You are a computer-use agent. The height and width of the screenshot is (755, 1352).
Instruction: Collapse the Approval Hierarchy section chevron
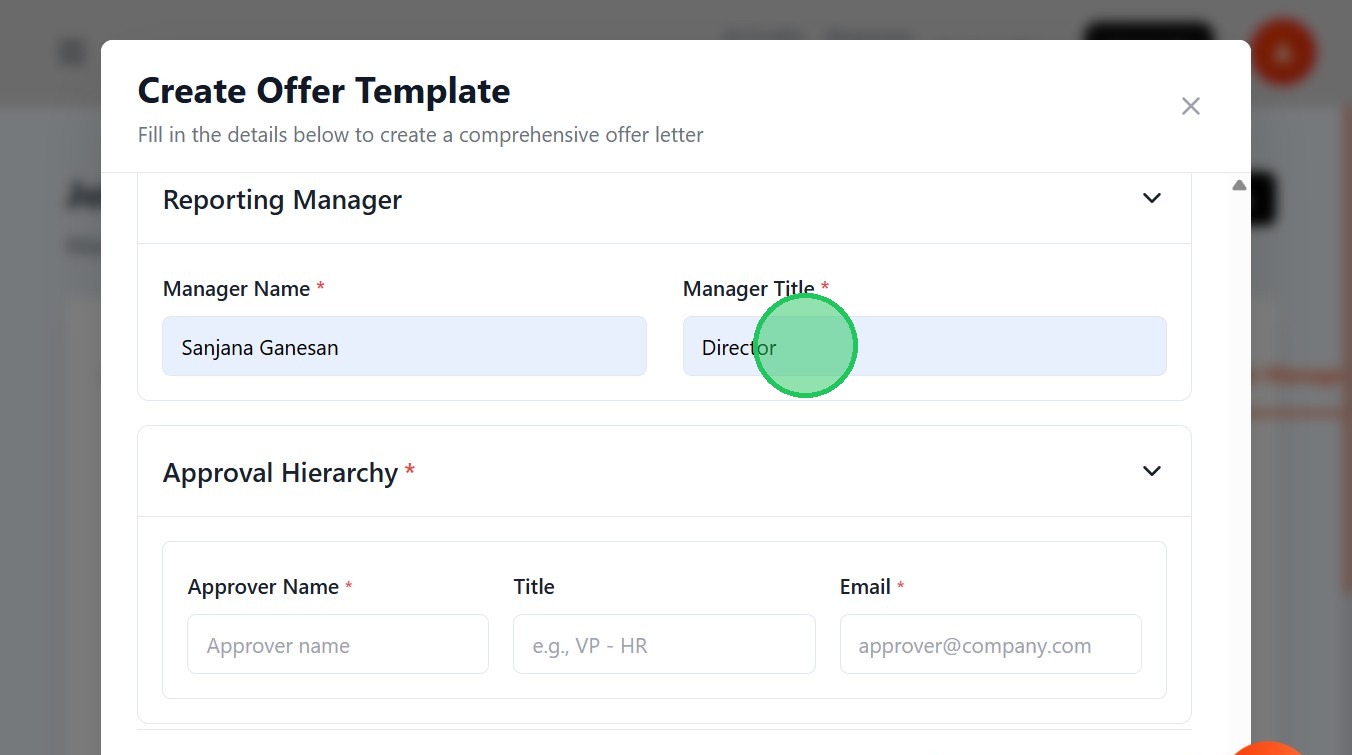coord(1151,471)
